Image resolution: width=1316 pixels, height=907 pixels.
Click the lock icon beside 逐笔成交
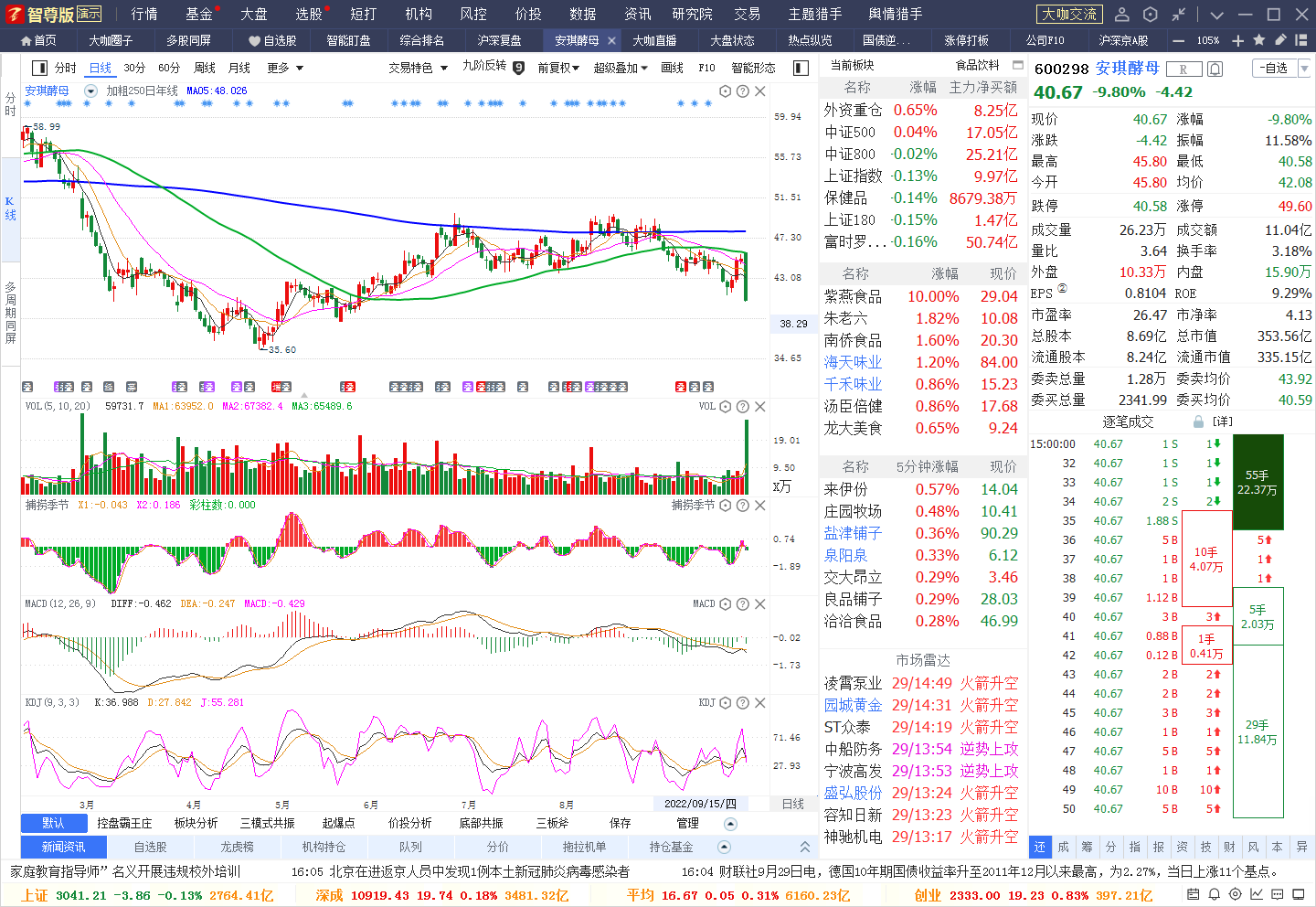click(1198, 421)
